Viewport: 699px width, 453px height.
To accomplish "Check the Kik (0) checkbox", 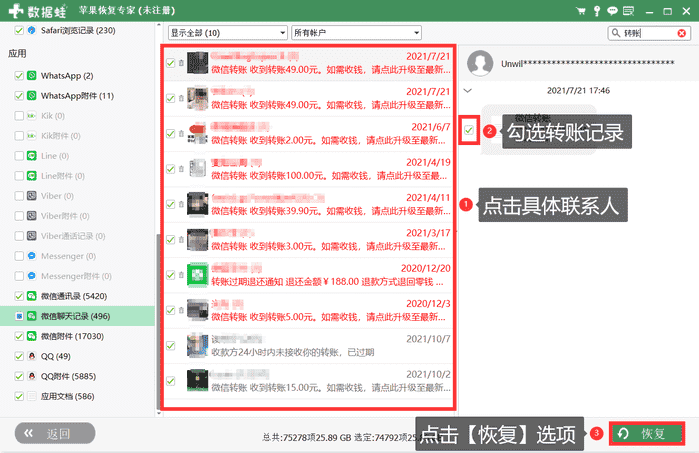I will point(19,115).
